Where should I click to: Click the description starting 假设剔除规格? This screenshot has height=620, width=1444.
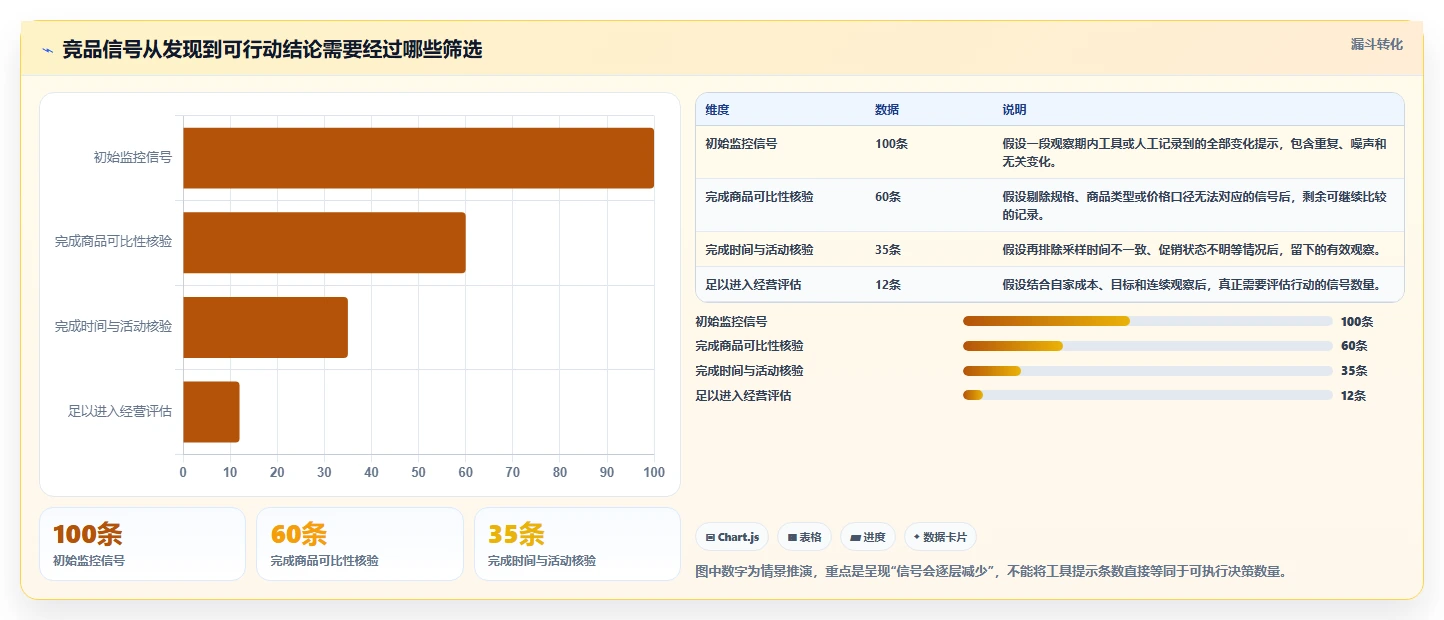click(x=1194, y=206)
